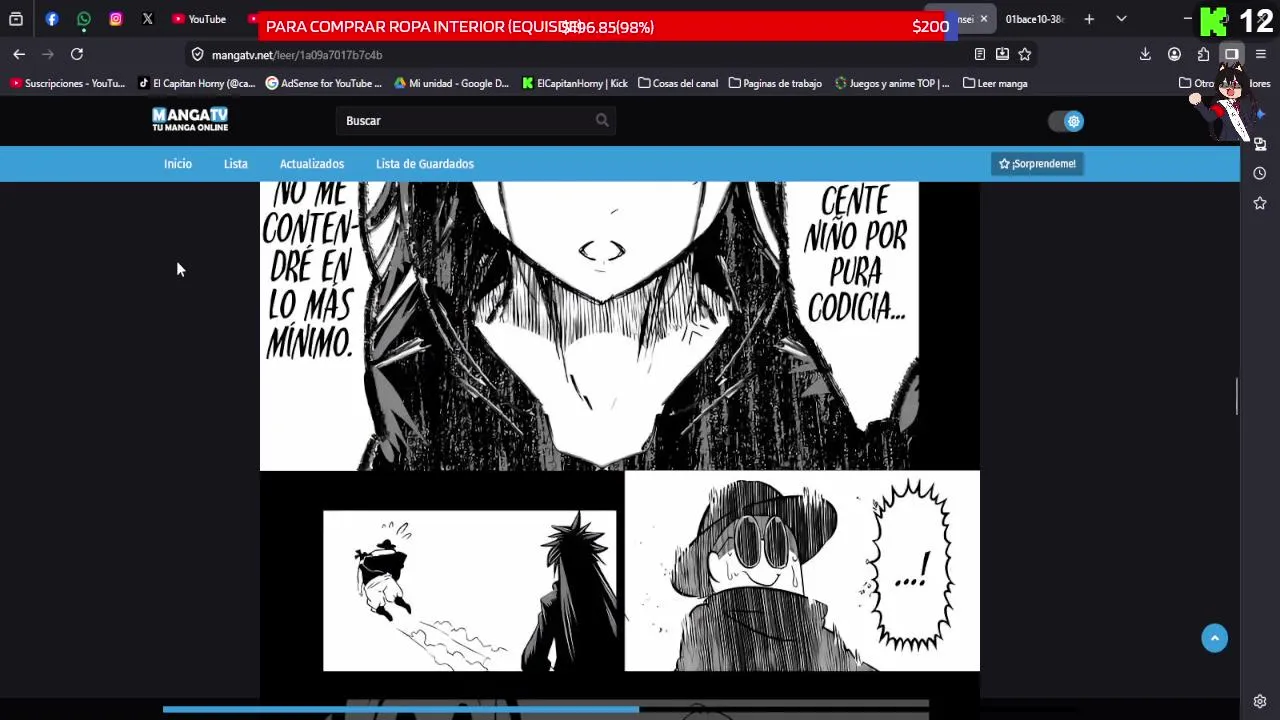Screen dimensions: 1280x720
Task: Open the browser downloads panel
Action: point(1145,54)
